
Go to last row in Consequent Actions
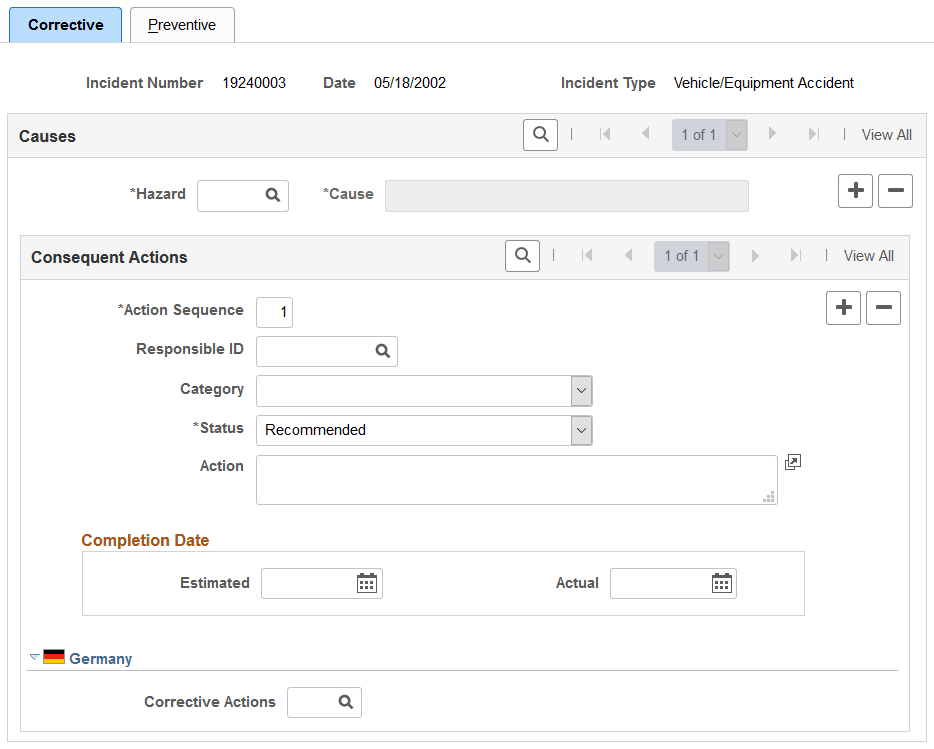pos(795,256)
